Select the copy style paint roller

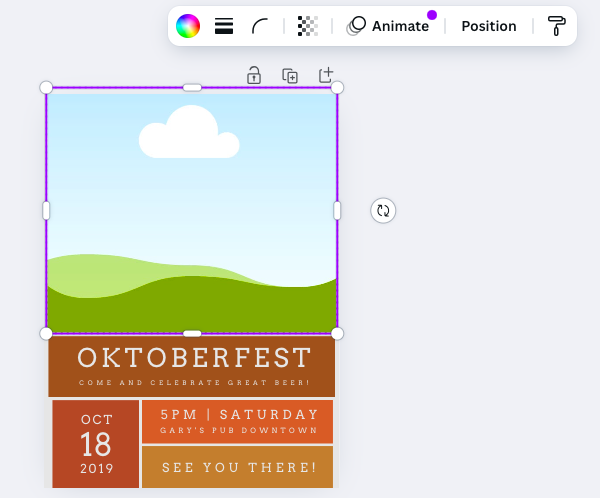(x=556, y=26)
